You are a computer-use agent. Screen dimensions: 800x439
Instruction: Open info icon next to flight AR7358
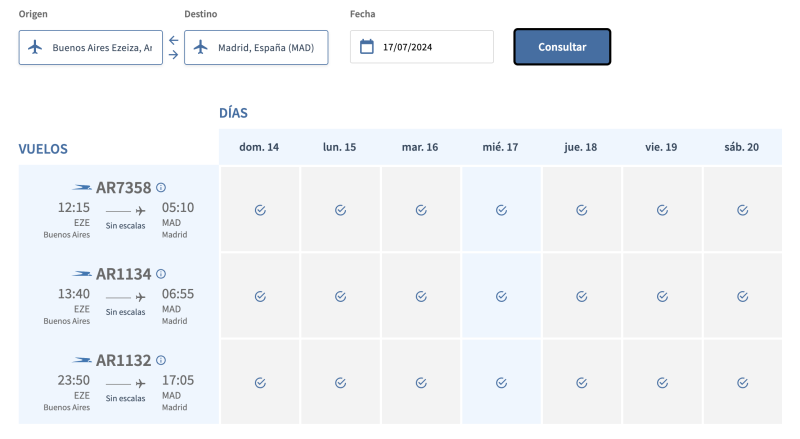(x=161, y=187)
